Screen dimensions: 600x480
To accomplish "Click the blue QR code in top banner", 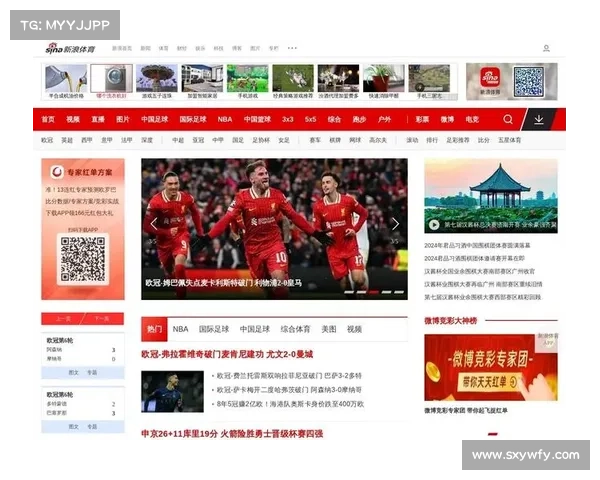I will [x=528, y=81].
